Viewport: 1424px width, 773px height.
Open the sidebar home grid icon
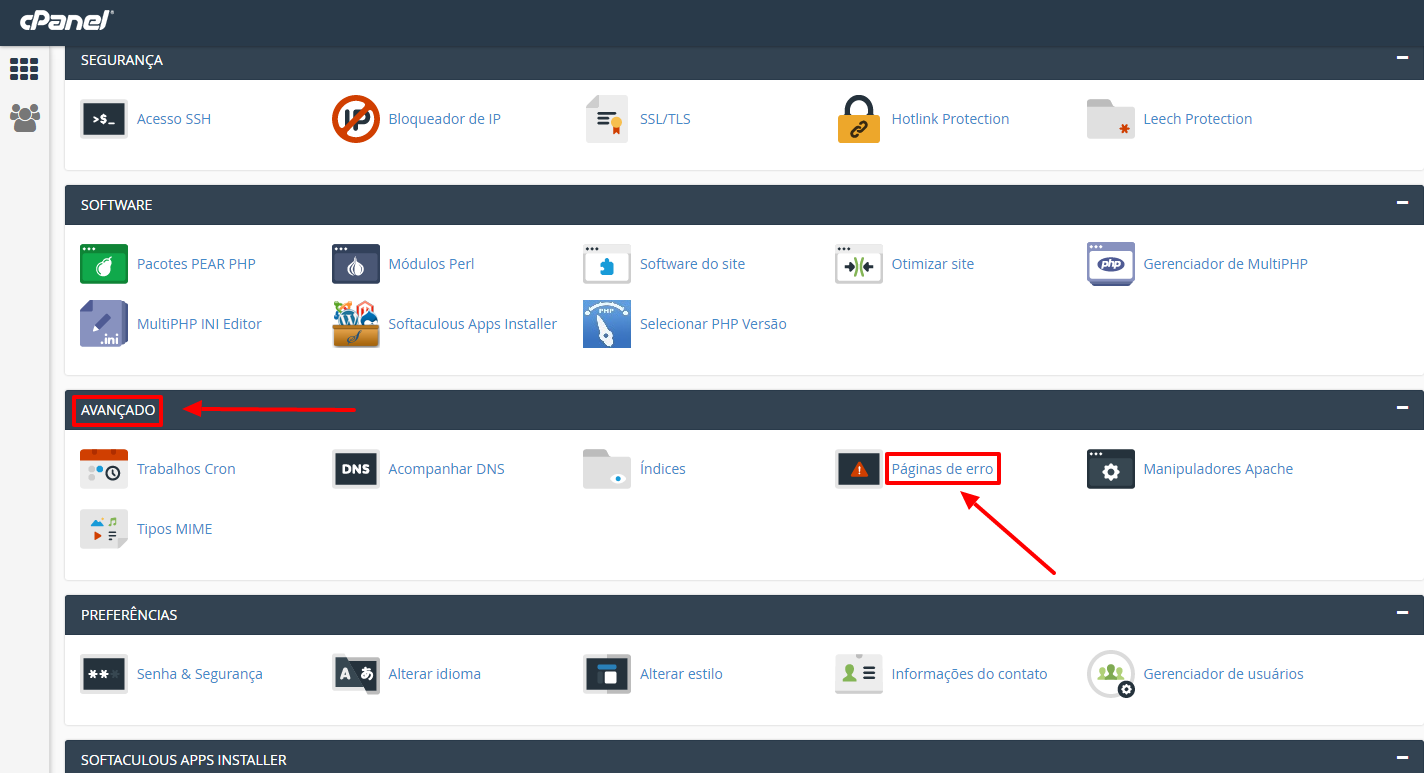point(24,69)
